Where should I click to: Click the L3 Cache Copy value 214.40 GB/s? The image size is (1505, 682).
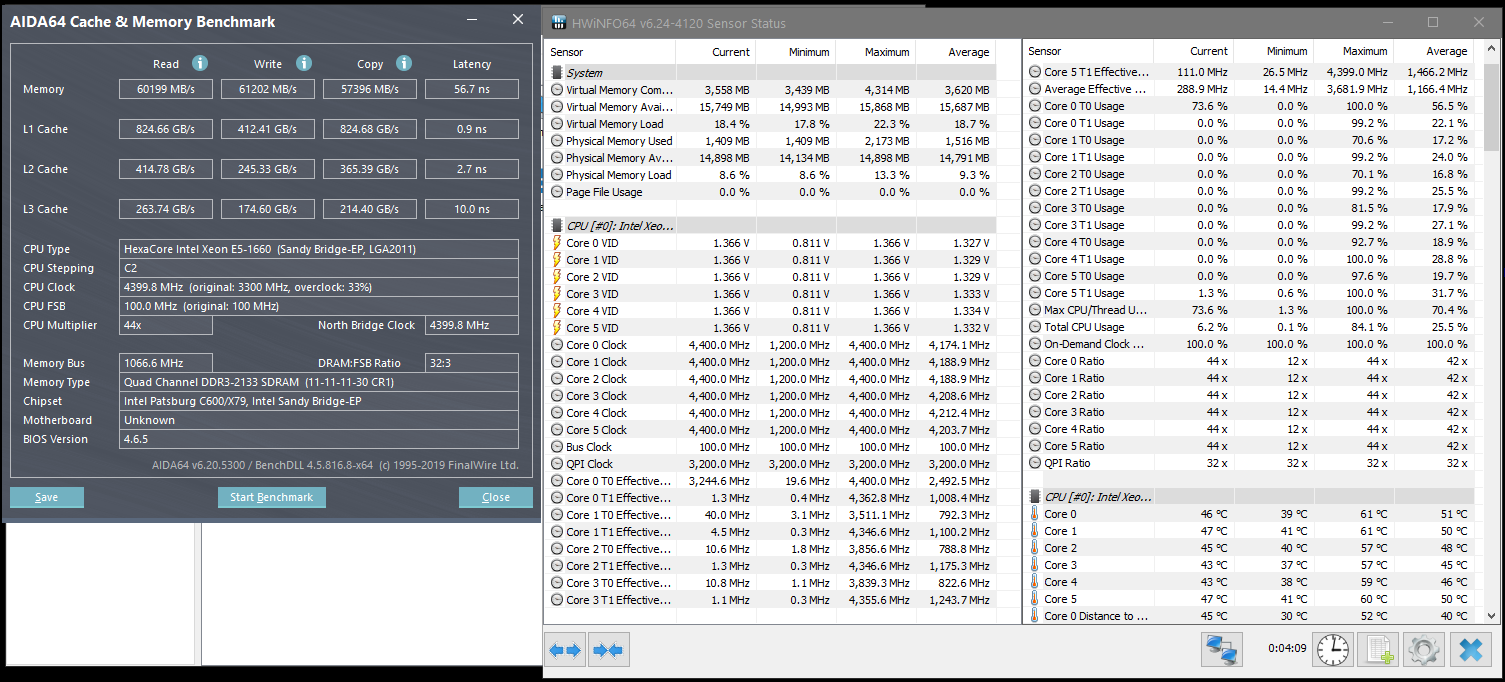click(x=370, y=209)
